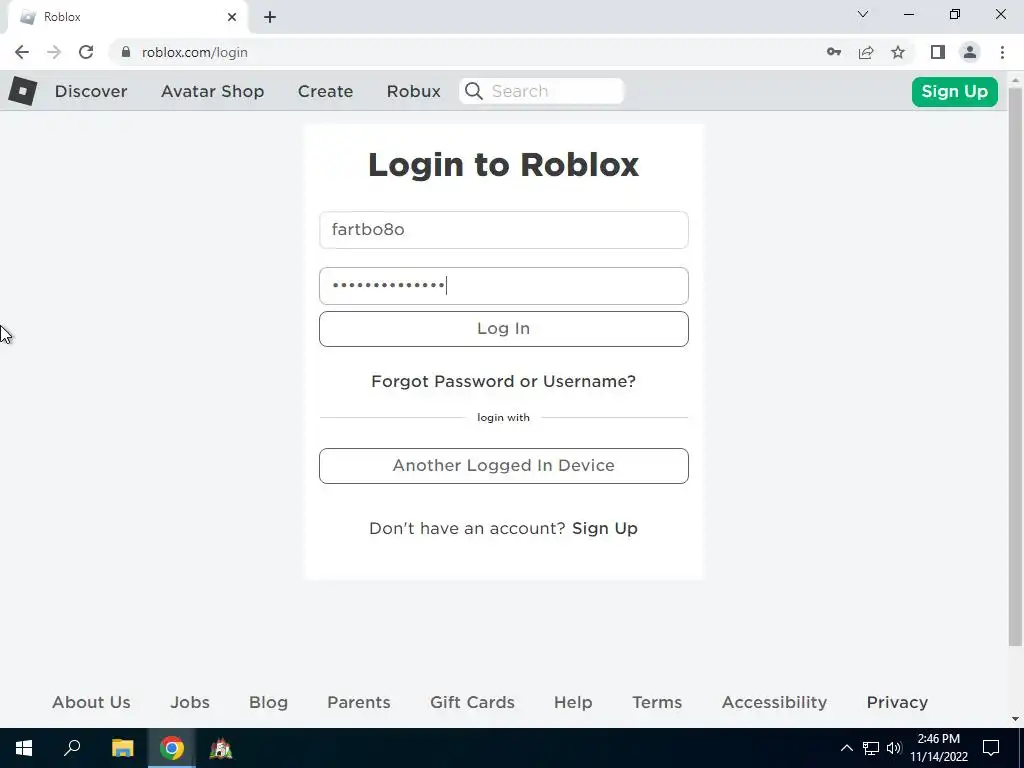Screen dimensions: 1024x768
Task: Click the network tray icon
Action: point(871,748)
